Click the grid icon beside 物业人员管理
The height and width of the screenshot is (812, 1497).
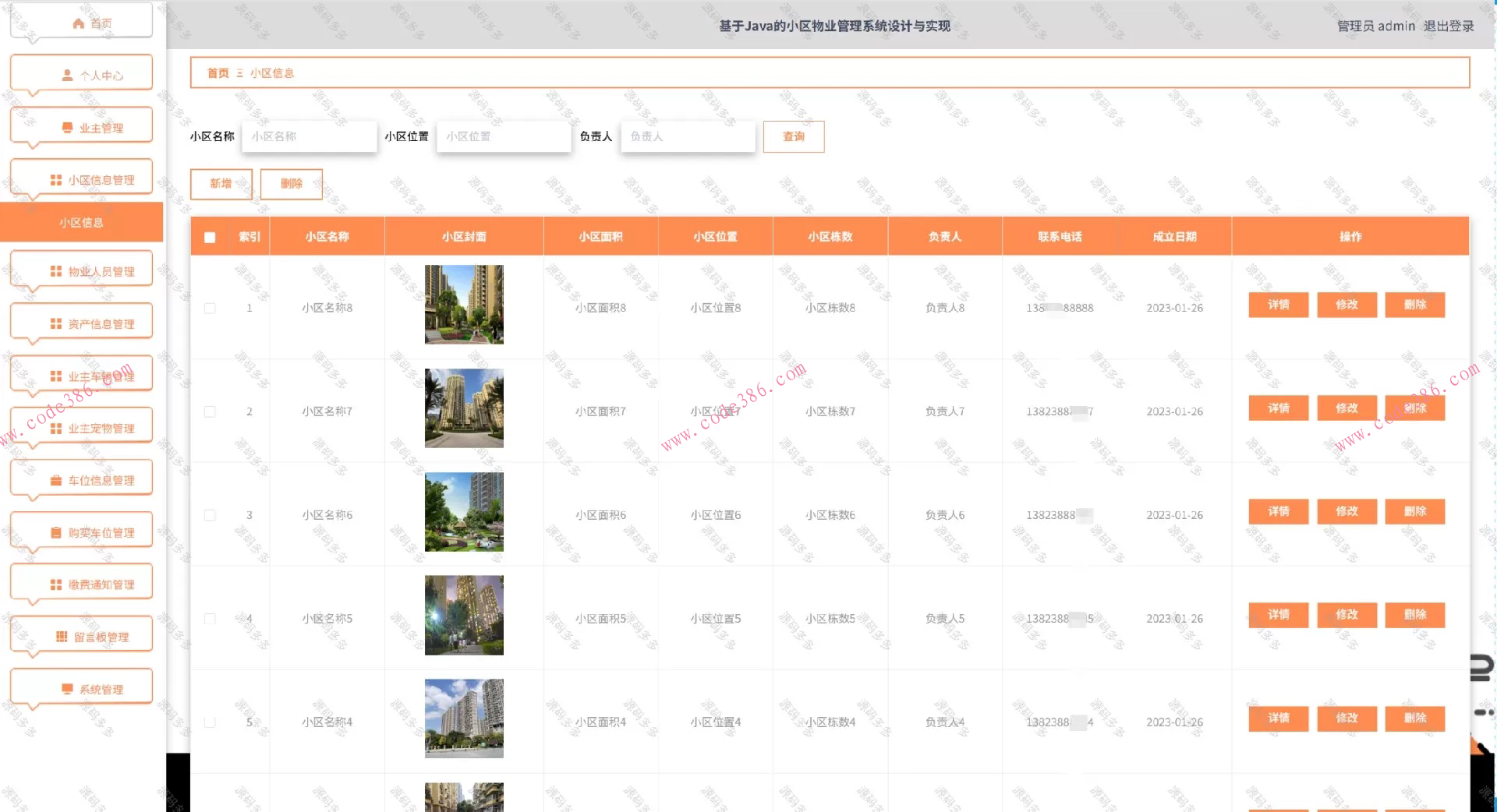tap(55, 271)
